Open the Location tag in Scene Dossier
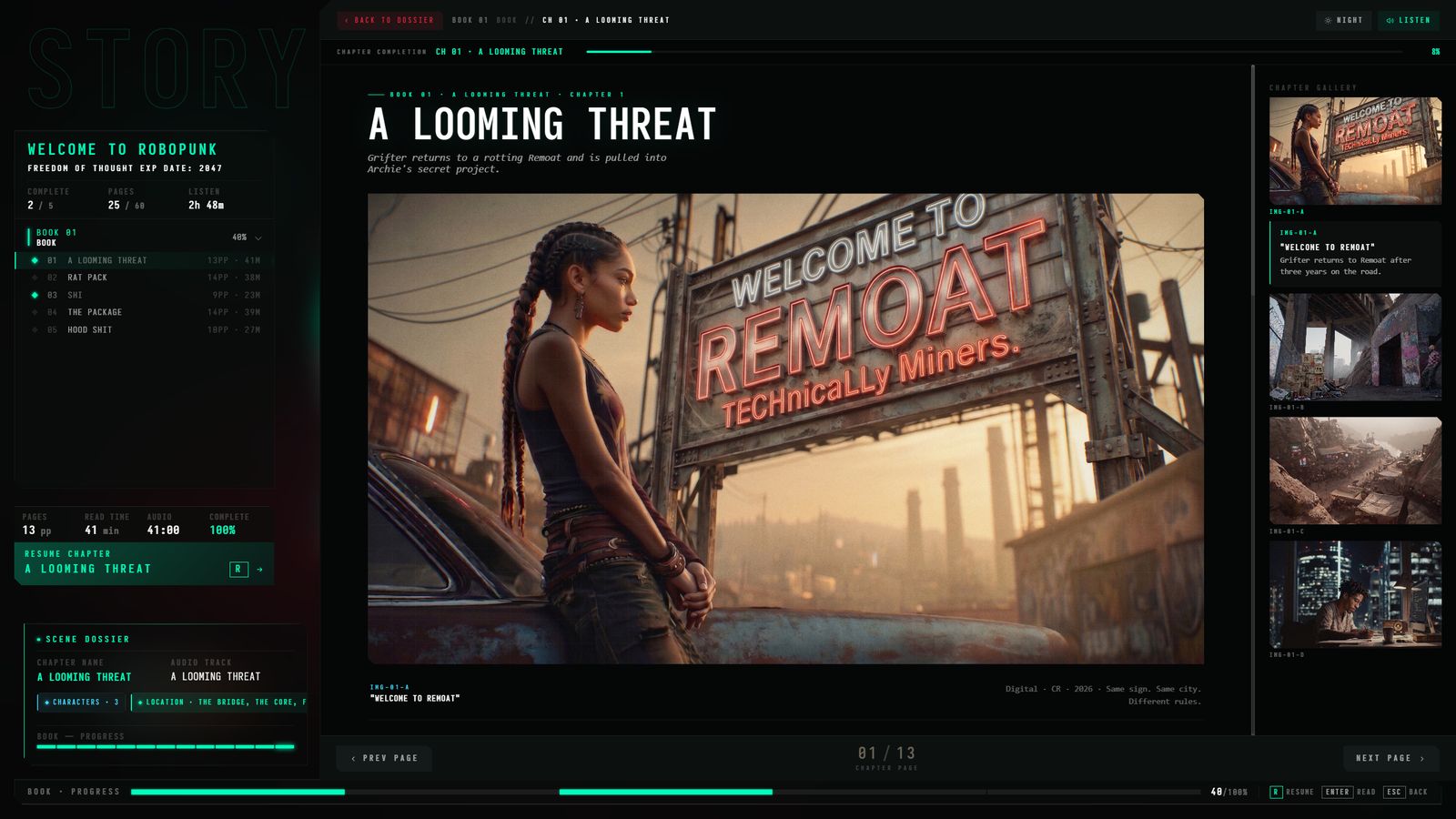The image size is (1456, 819). (218, 703)
